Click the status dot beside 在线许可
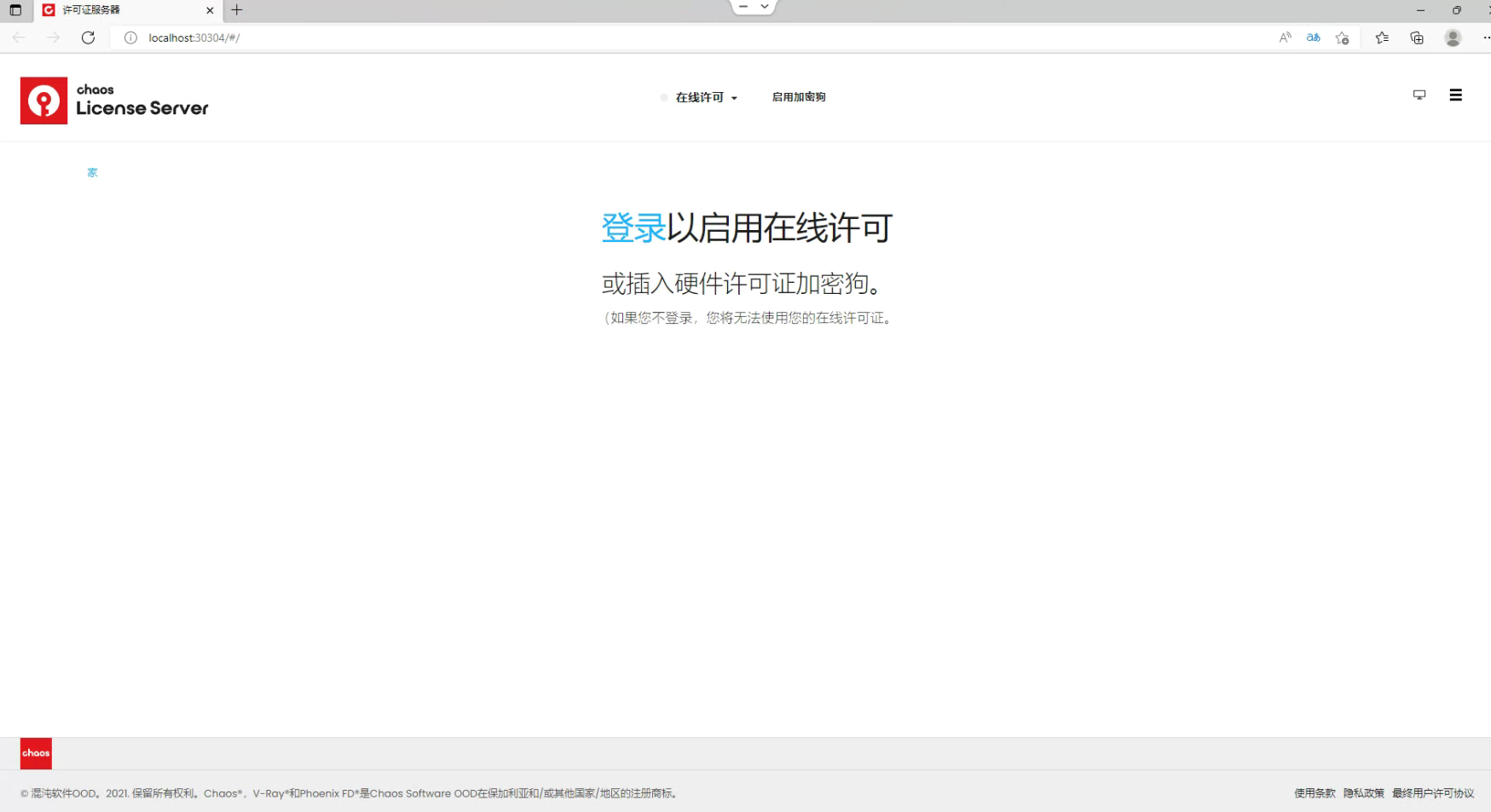Viewport: 1491px width, 812px height. click(x=664, y=97)
